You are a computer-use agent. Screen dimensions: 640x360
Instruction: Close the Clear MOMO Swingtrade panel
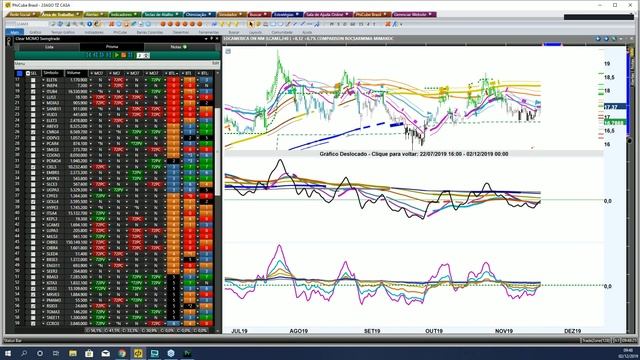(x=217, y=39)
